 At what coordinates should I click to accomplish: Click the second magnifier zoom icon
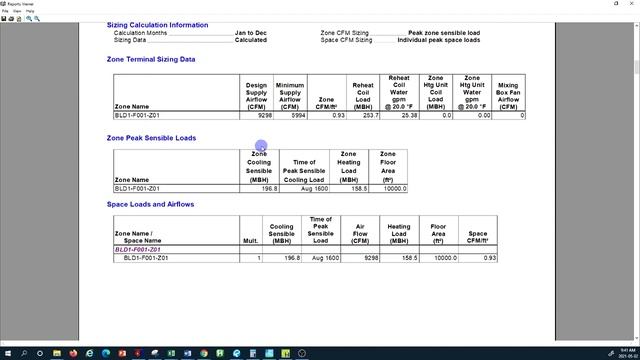tap(37, 19)
